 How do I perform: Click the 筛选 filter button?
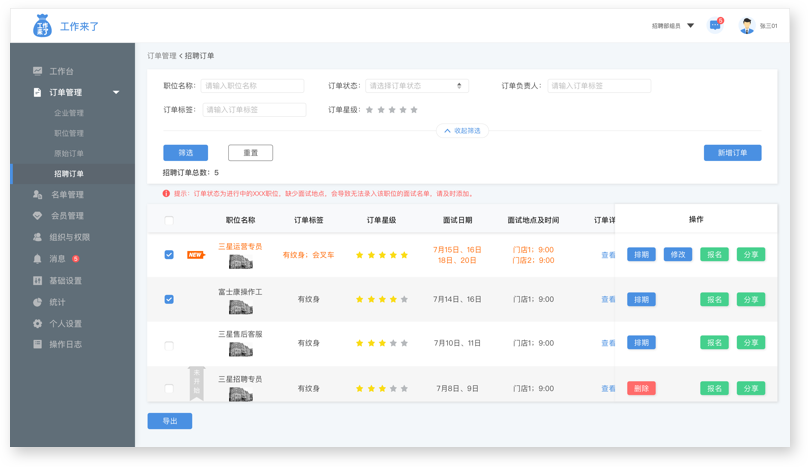[186, 153]
